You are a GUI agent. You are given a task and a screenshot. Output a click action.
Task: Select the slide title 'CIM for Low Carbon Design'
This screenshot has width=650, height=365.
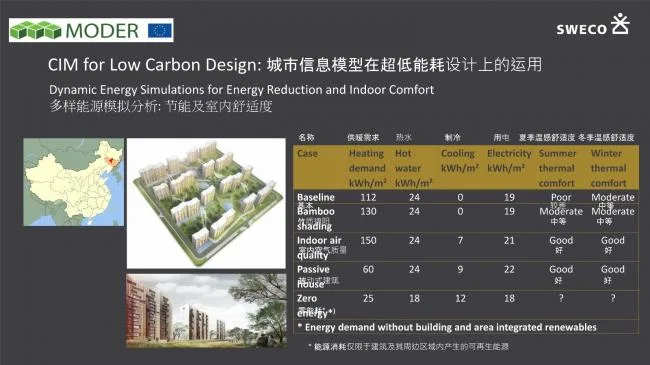point(154,65)
